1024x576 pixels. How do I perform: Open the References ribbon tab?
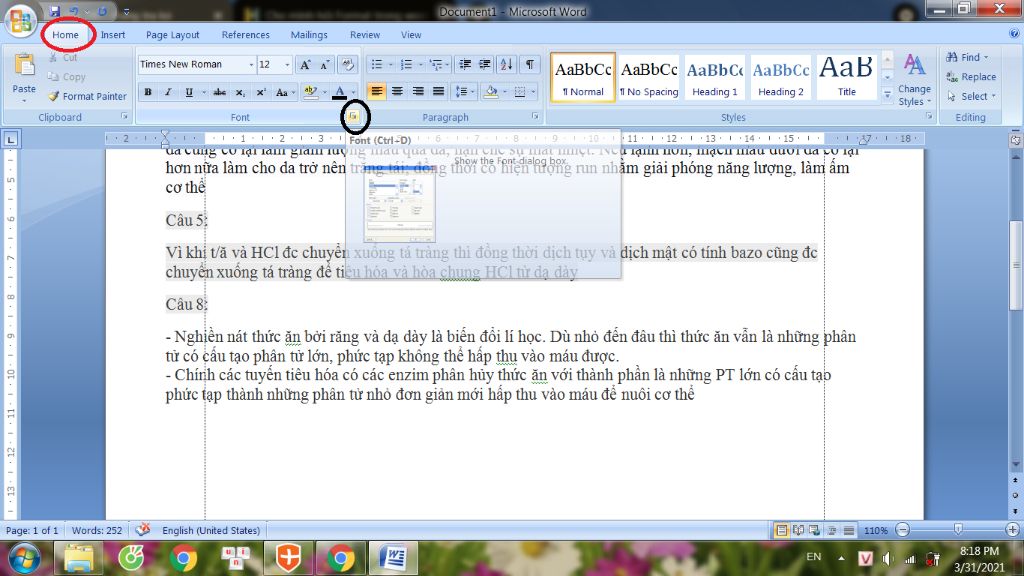(246, 35)
